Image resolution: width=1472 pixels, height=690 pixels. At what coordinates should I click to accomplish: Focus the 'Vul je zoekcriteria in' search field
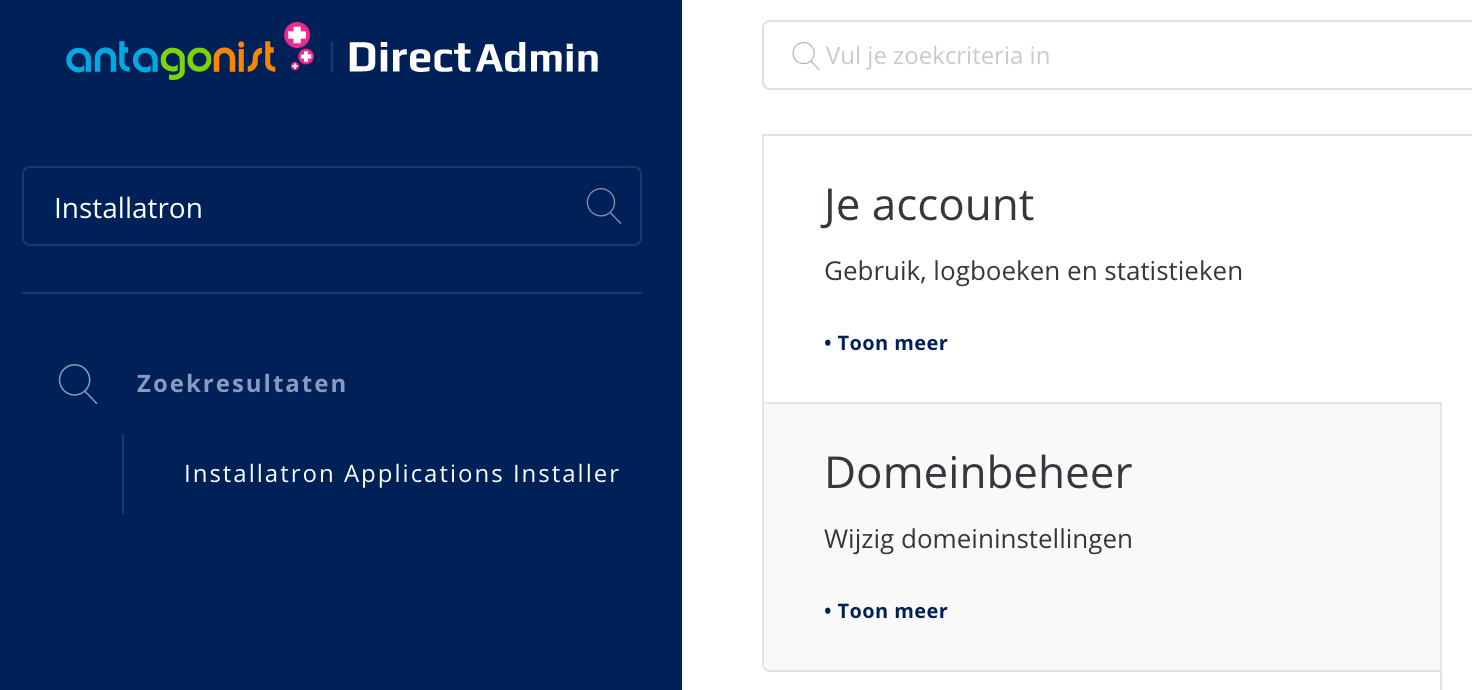click(1117, 55)
